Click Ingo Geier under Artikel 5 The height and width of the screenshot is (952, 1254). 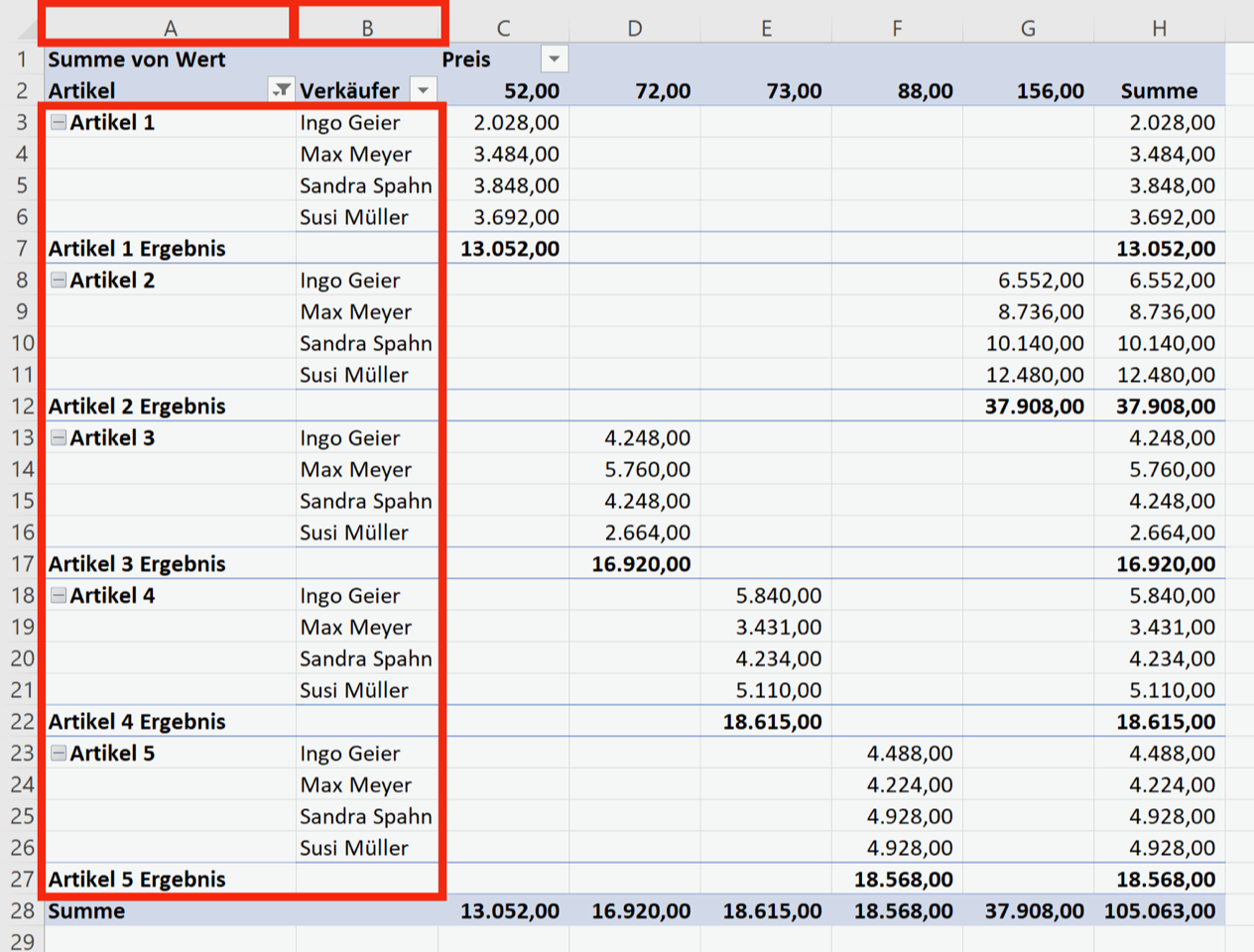click(367, 753)
